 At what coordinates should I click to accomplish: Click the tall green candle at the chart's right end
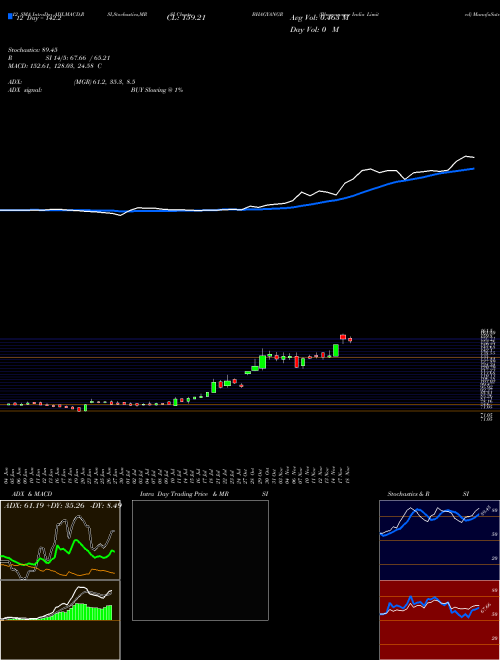click(336, 350)
